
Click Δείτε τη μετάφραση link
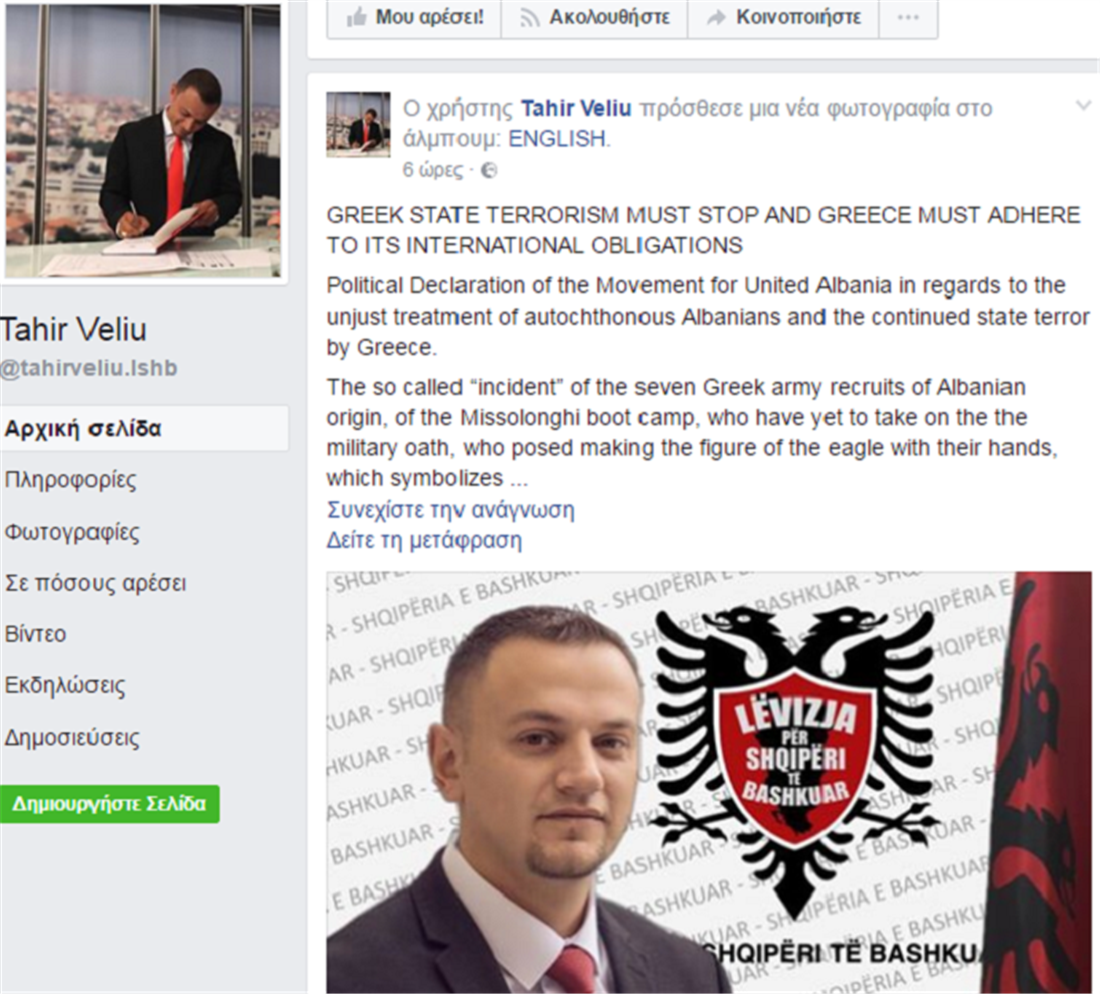pyautogui.click(x=424, y=541)
